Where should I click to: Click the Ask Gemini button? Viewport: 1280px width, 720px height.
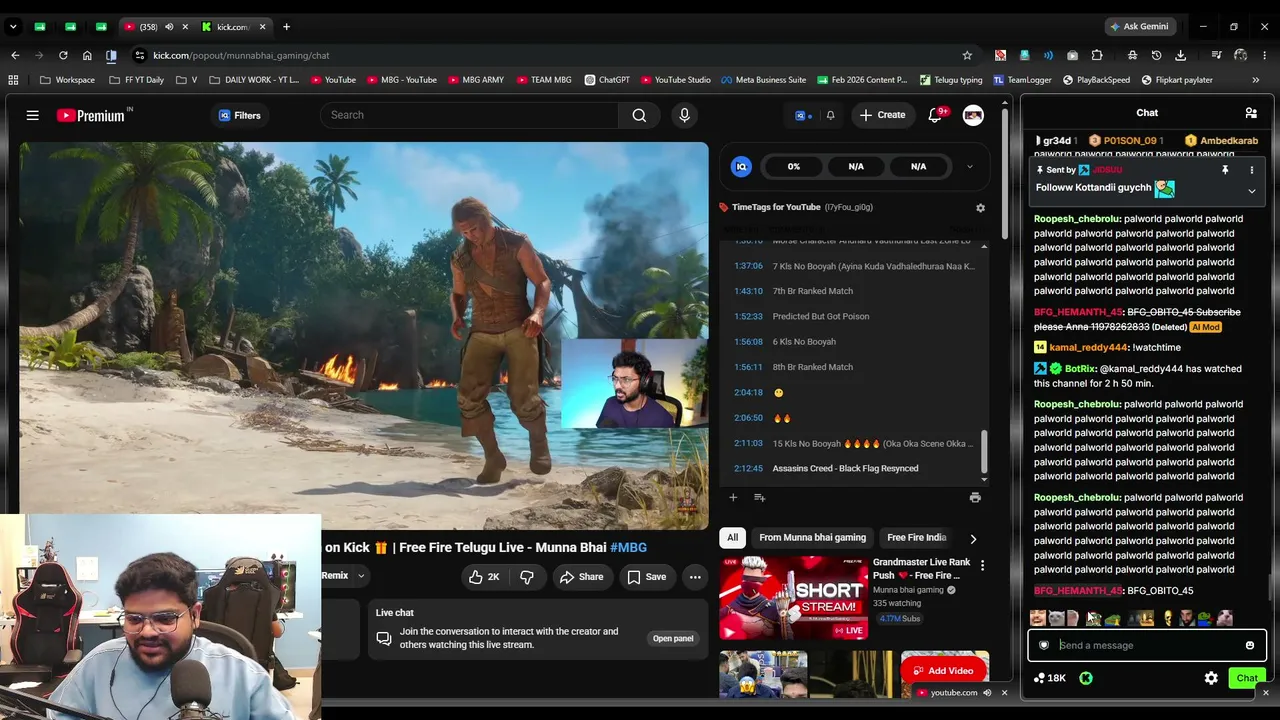click(1139, 27)
